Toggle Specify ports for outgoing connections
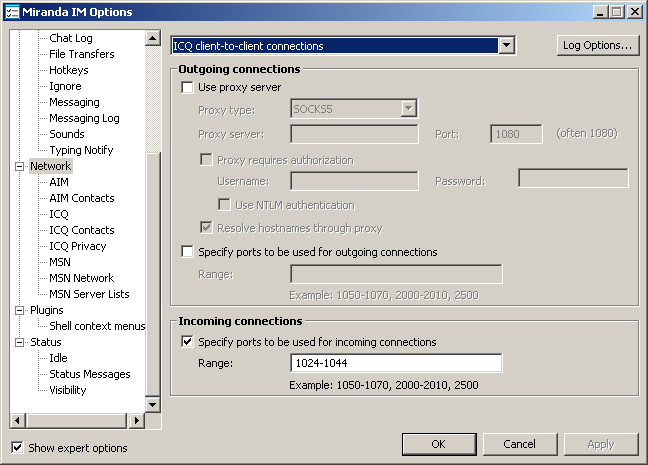 (x=187, y=252)
